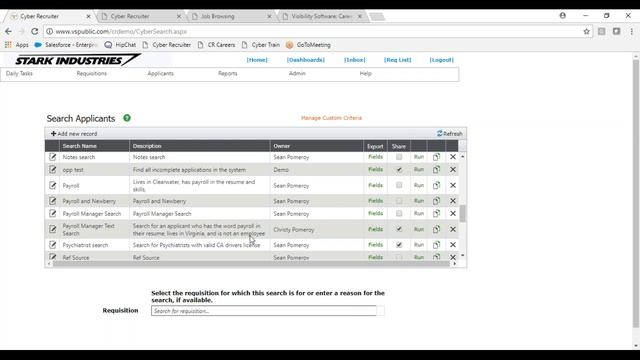
Task: Delete the Notes search row
Action: coord(453,157)
